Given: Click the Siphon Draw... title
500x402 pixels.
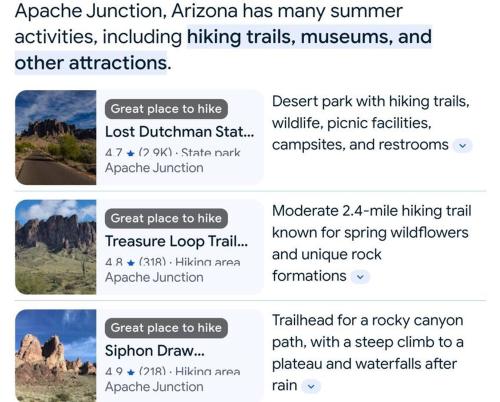Looking at the screenshot, I should tap(155, 351).
